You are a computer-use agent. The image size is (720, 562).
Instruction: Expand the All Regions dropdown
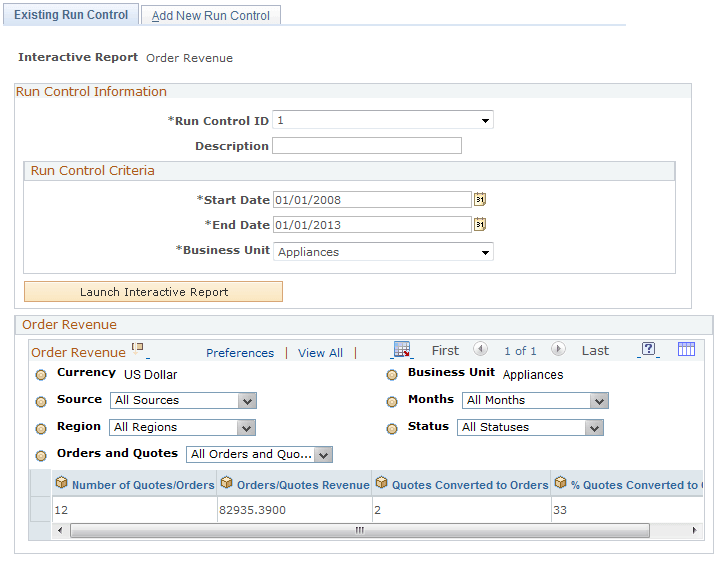click(182, 427)
